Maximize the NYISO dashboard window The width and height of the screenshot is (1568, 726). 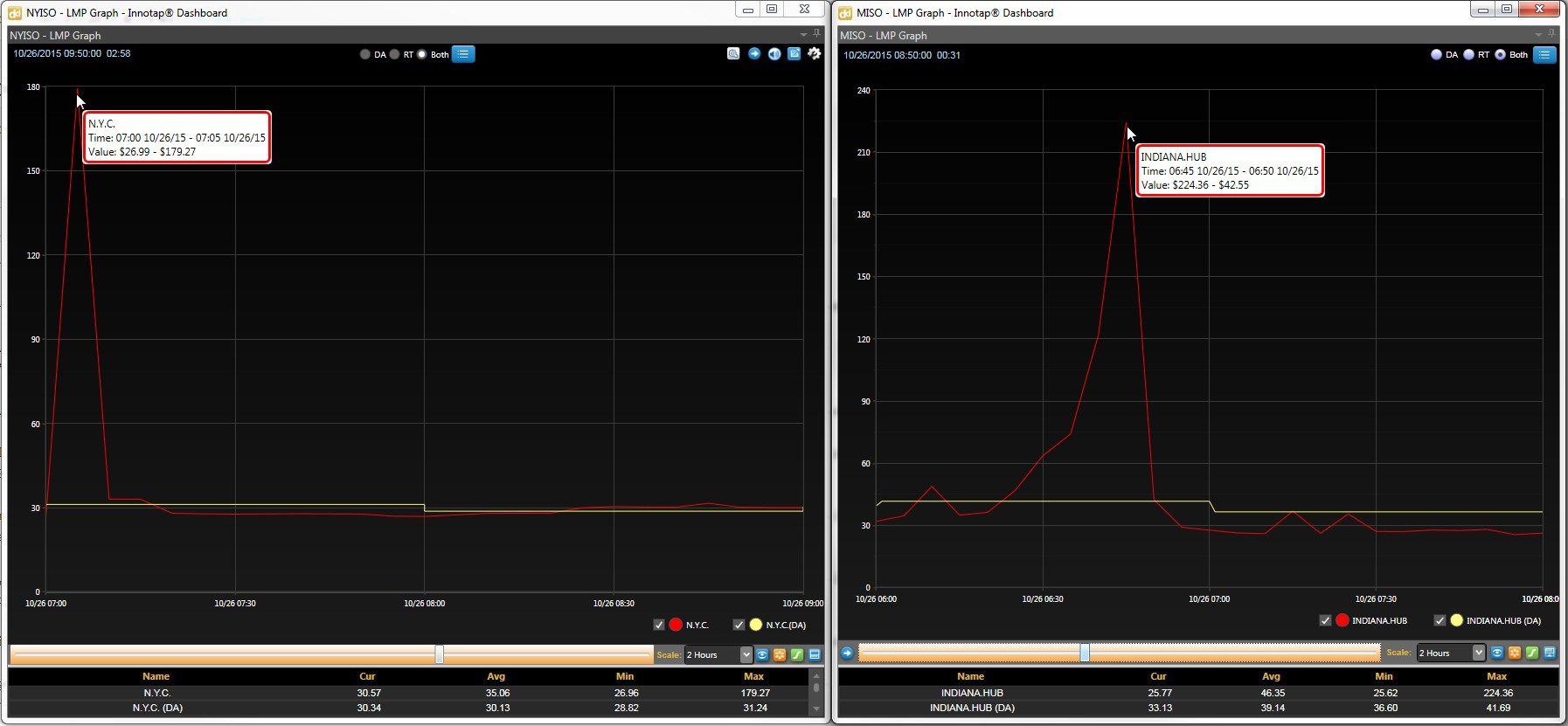pos(772,9)
